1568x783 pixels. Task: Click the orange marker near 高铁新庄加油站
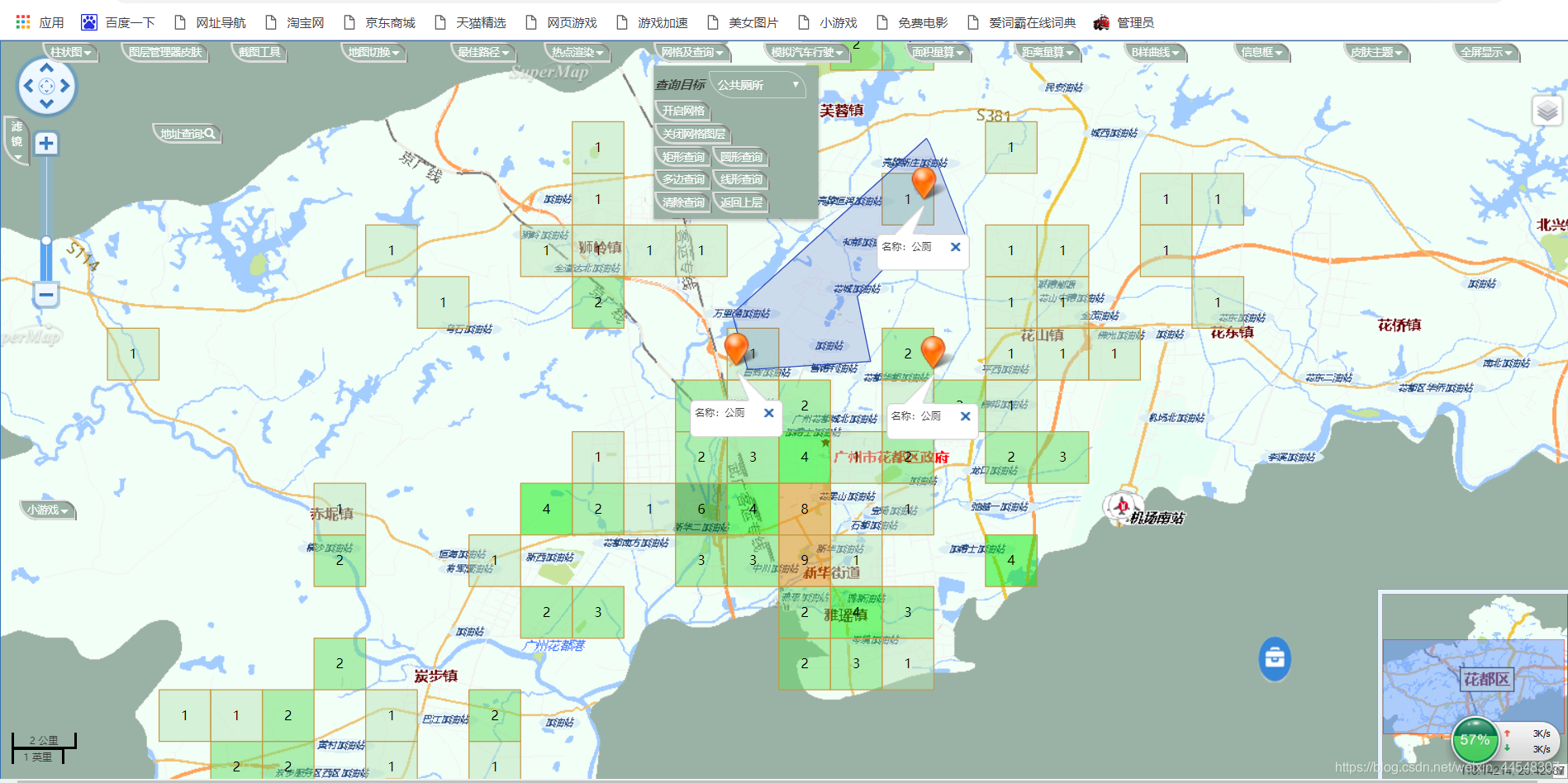(x=924, y=182)
